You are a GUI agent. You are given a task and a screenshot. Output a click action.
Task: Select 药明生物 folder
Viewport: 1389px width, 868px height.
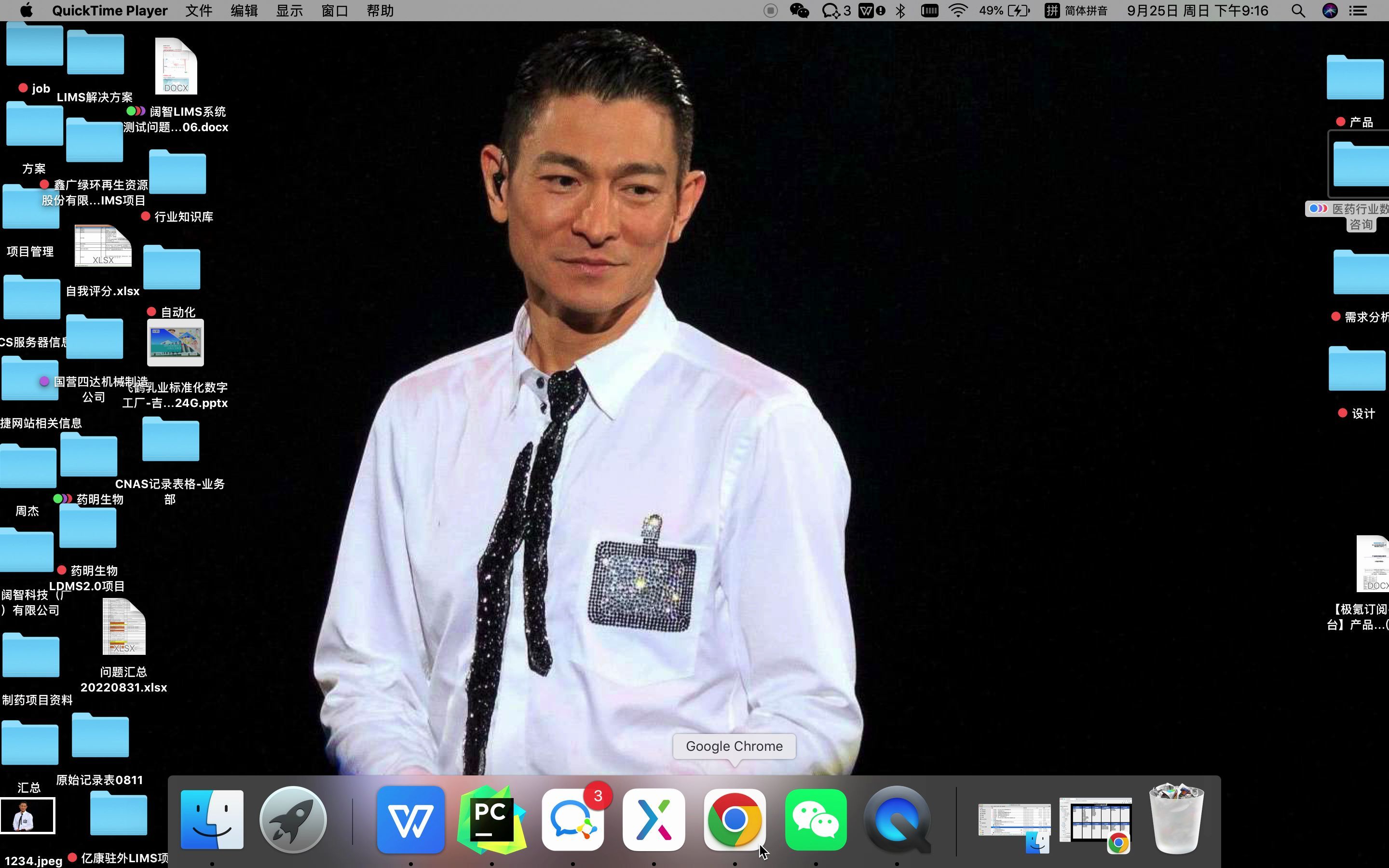click(88, 455)
